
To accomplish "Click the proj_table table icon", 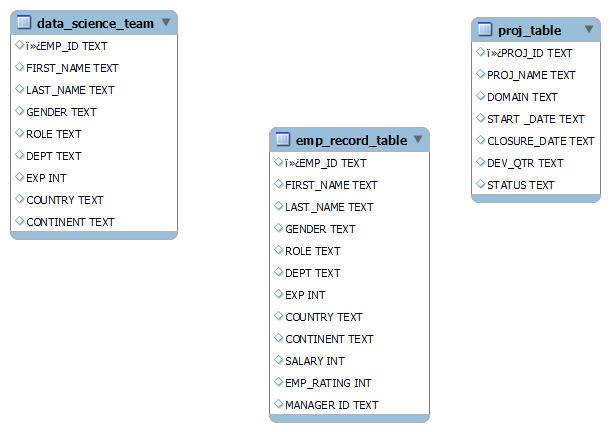I will point(484,30).
